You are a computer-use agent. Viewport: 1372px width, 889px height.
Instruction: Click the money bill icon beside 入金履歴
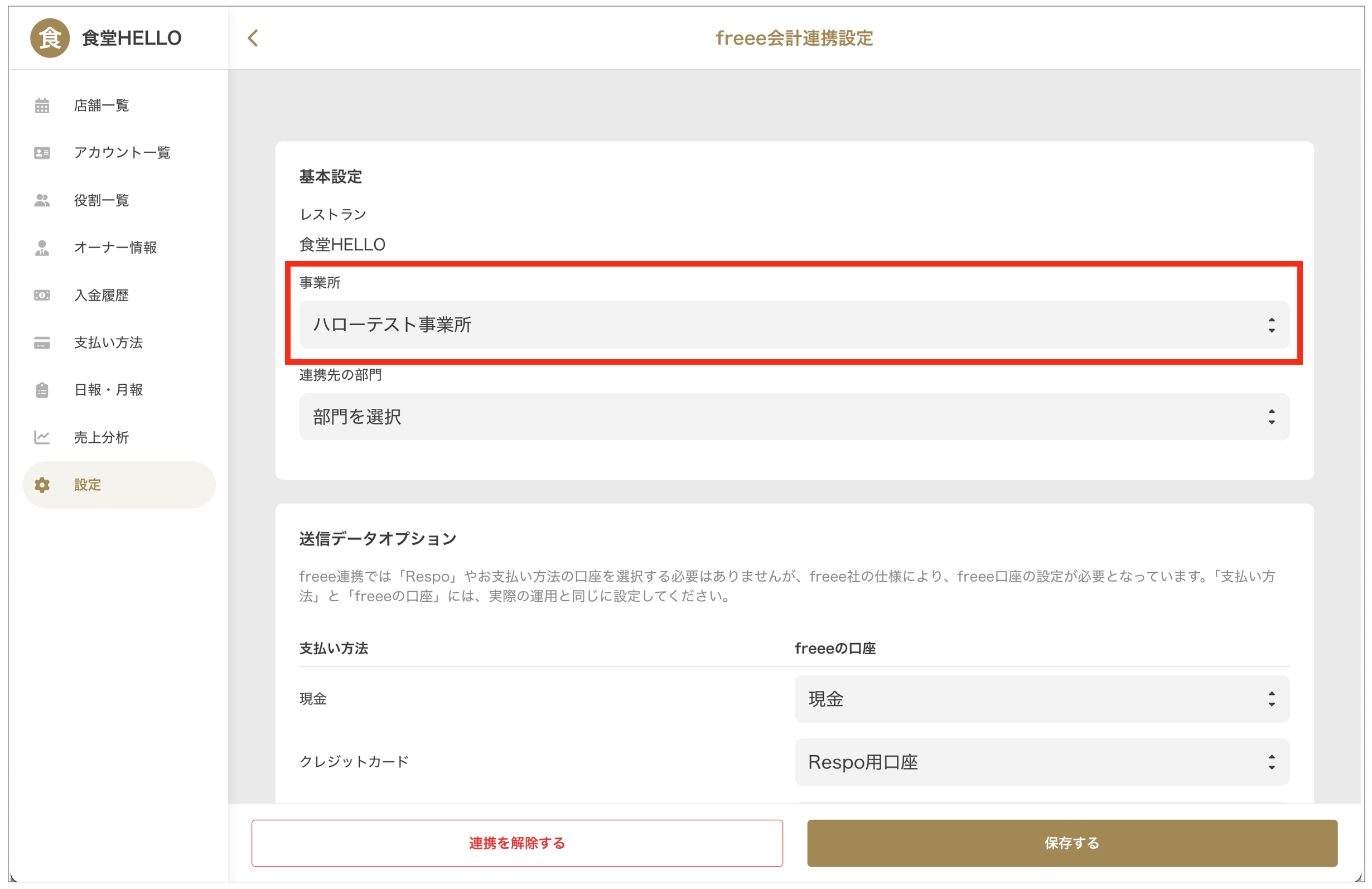tap(42, 295)
